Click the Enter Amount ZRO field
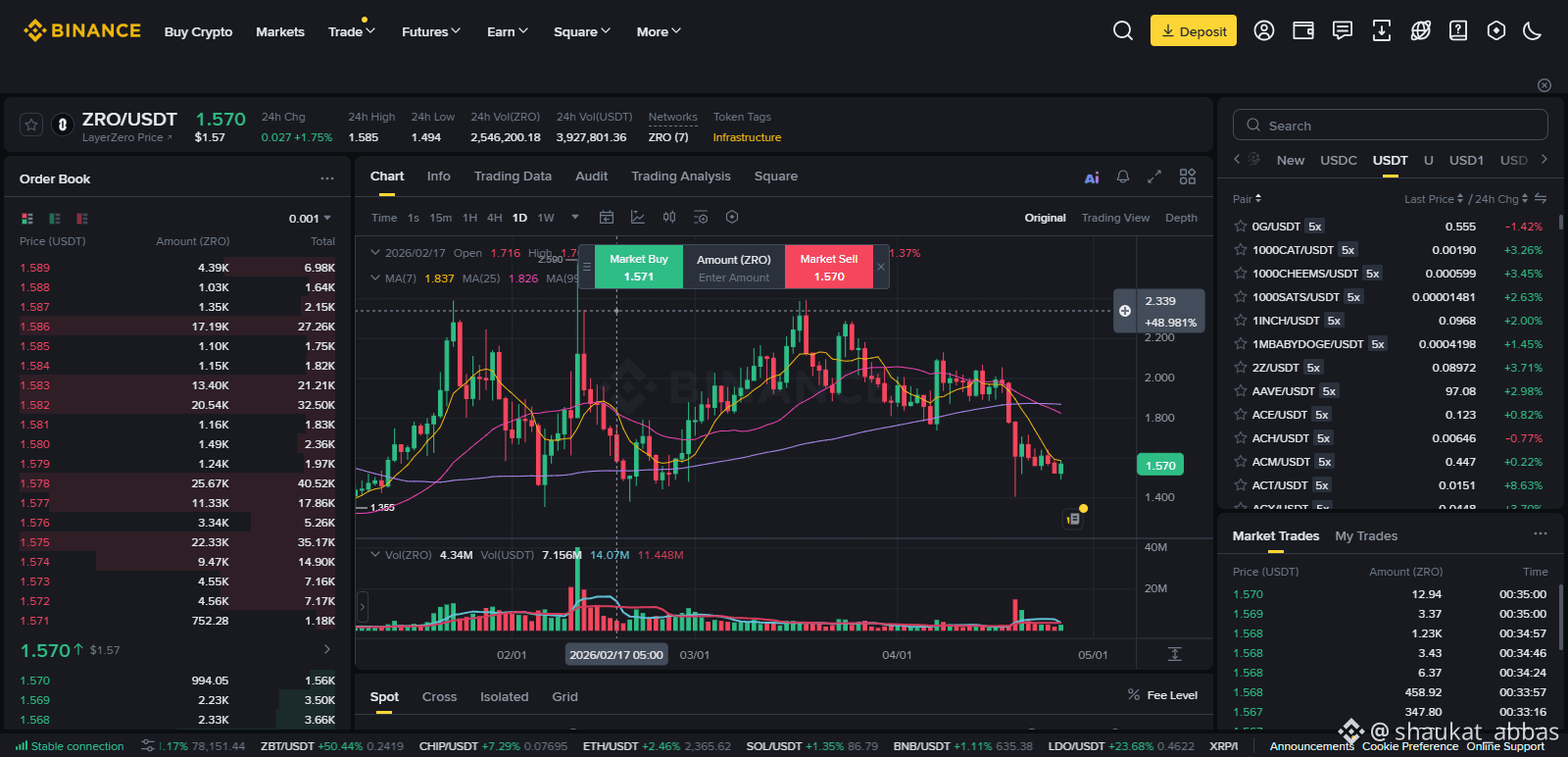The image size is (1568, 757). tap(734, 278)
